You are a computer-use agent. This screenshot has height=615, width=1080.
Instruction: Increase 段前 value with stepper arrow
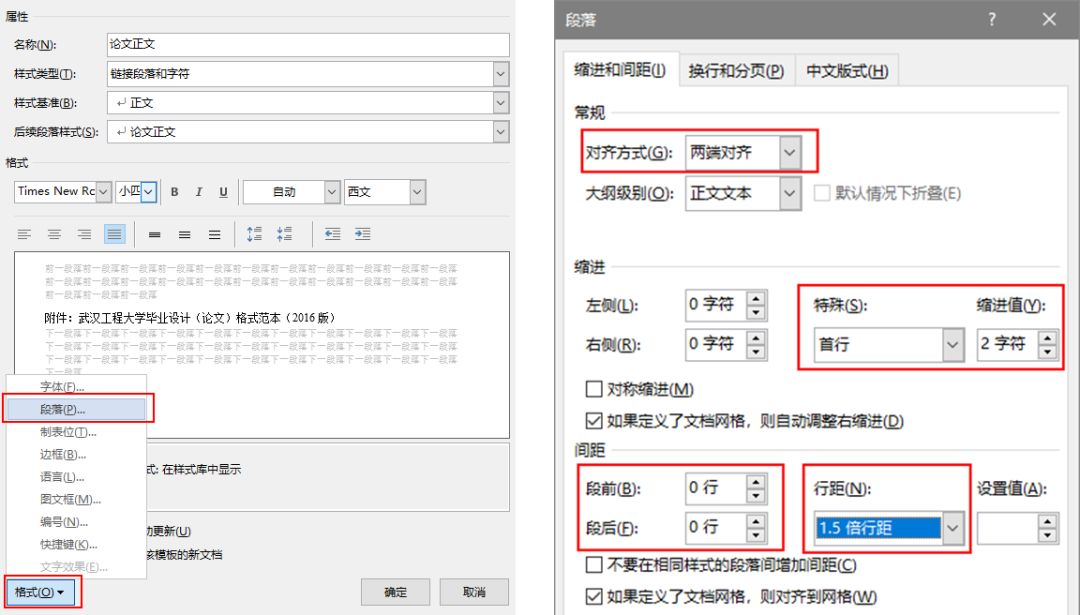(x=756, y=480)
